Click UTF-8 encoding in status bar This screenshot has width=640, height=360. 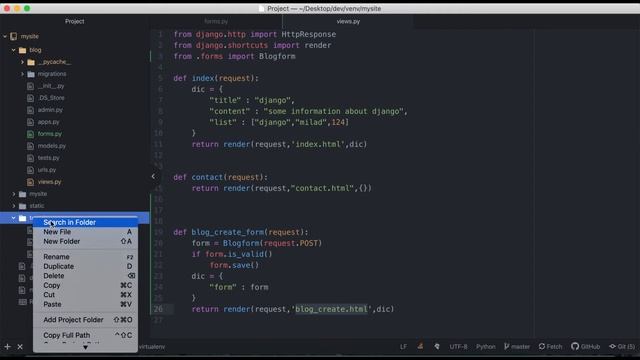pyautogui.click(x=458, y=347)
